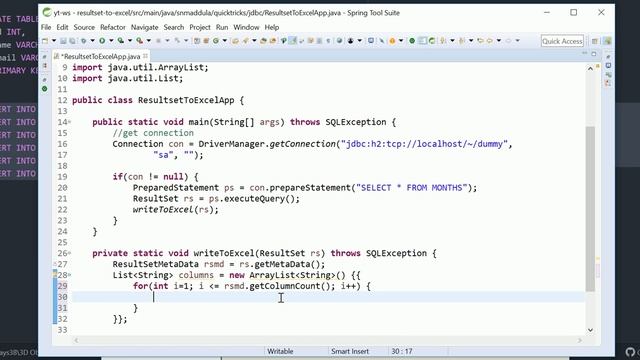640x360 pixels.
Task: Collapse the main method fold at line 14
Action: coord(69,122)
